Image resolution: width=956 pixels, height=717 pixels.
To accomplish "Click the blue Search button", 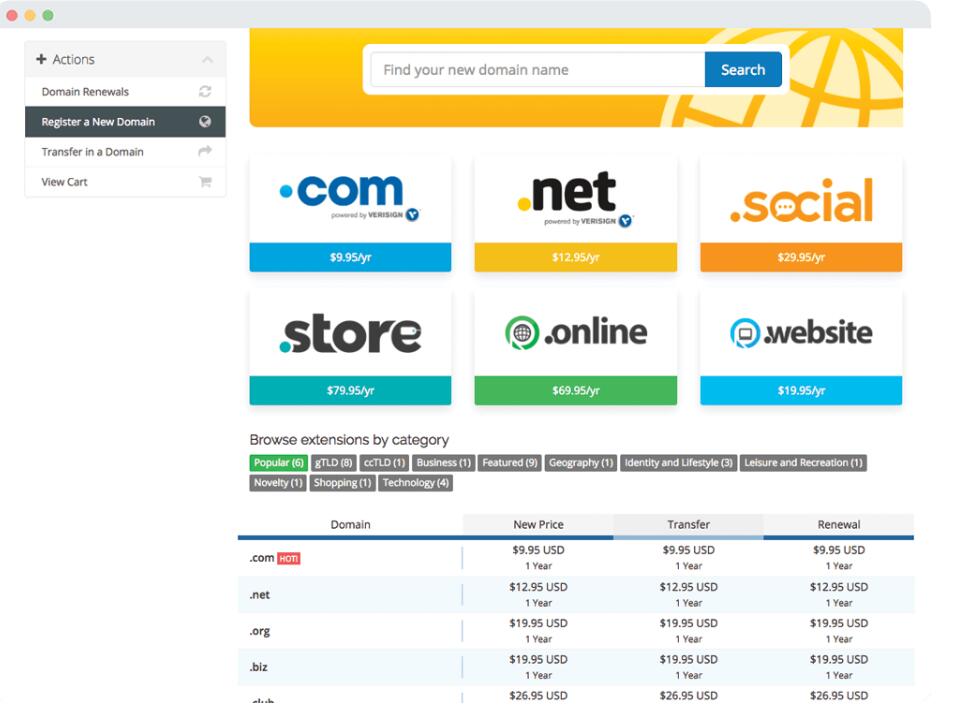I will point(743,70).
